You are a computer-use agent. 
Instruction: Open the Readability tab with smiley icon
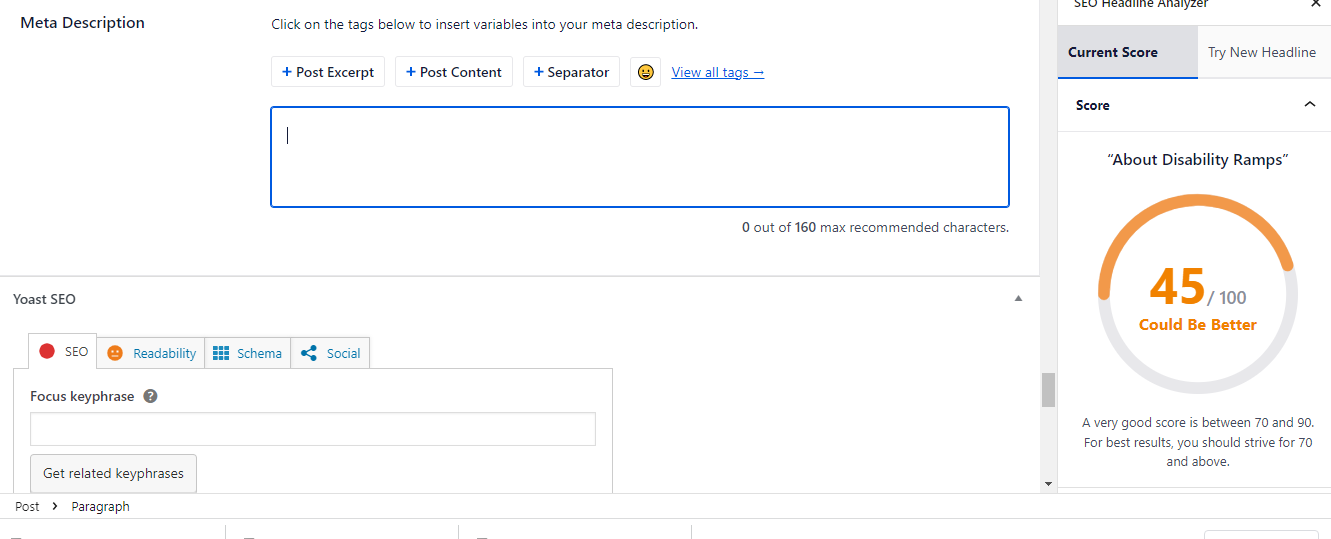tap(151, 353)
